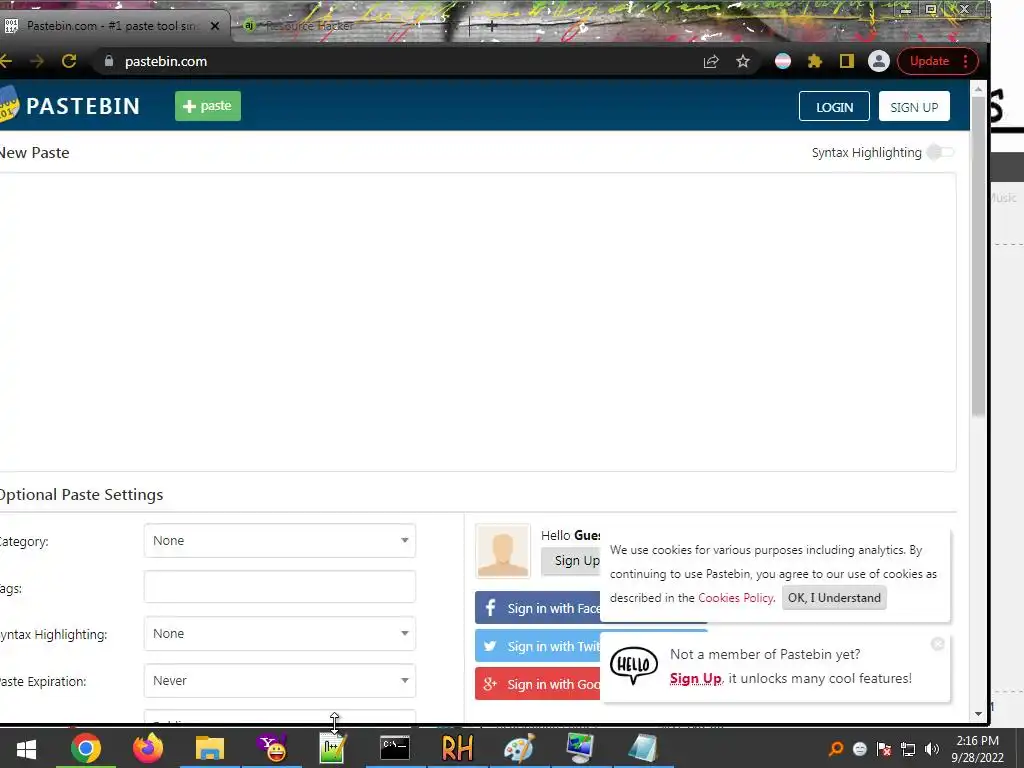
Task: Sign in with Google
Action: tap(537, 684)
